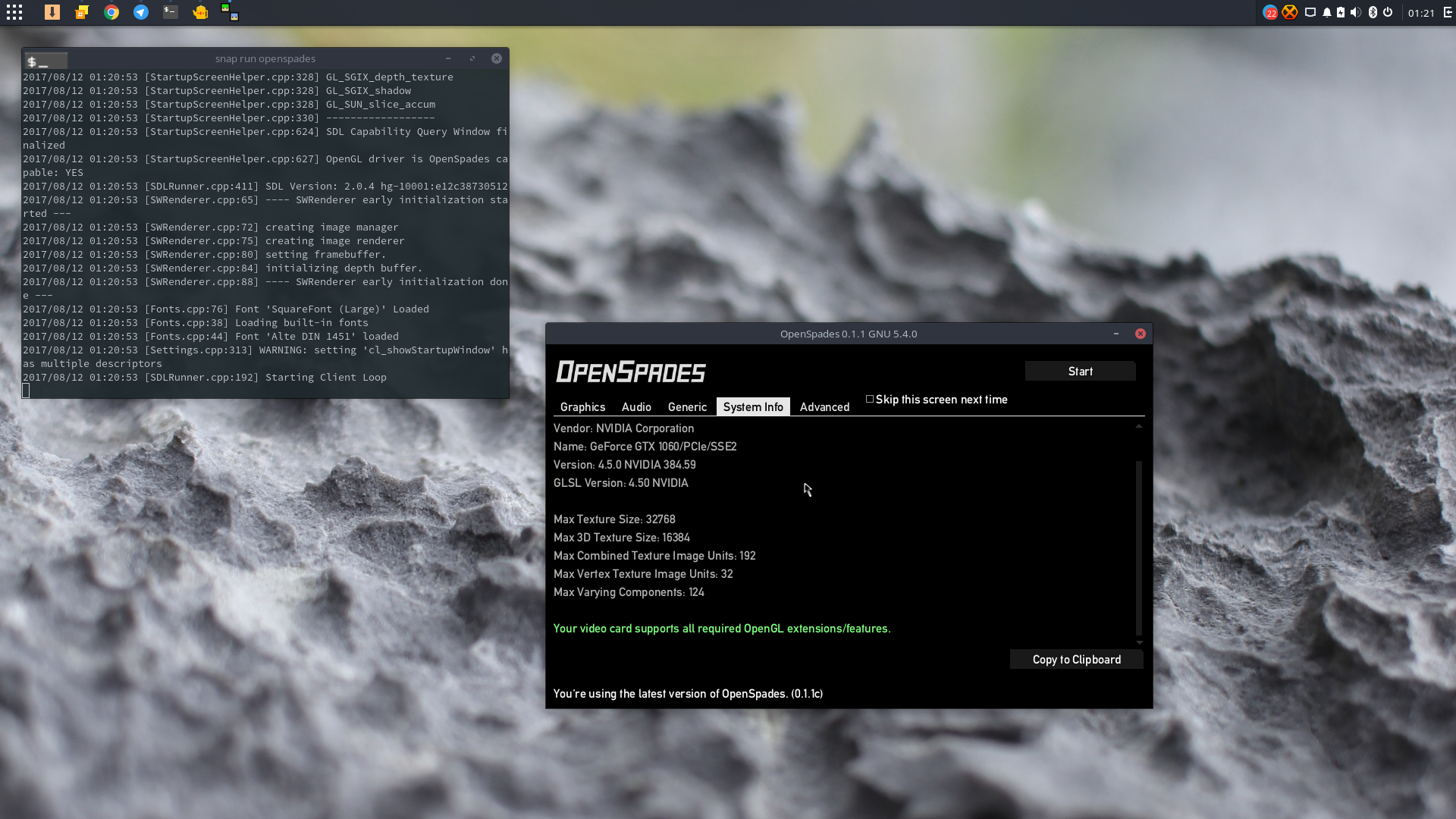Open the display/screen tray indicator
The height and width of the screenshot is (819, 1456).
coord(1310,12)
